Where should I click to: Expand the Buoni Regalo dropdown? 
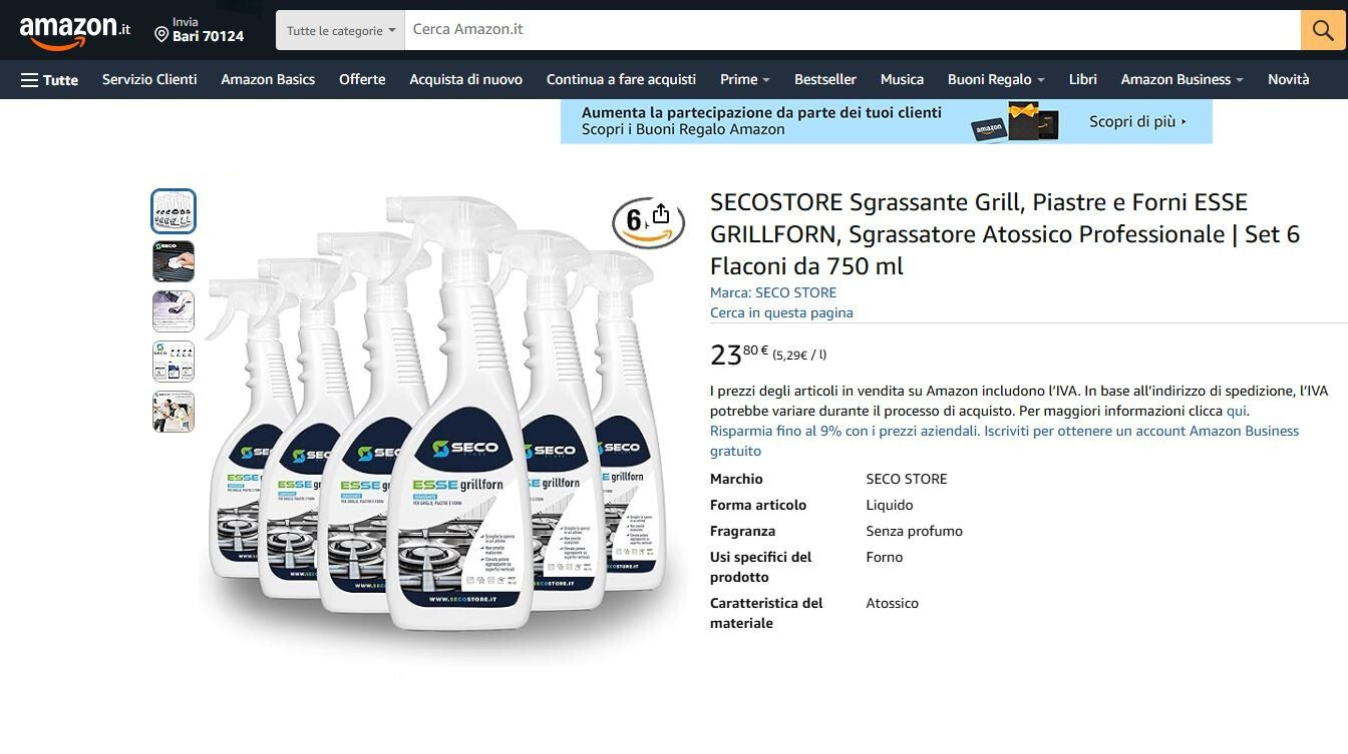click(996, 80)
